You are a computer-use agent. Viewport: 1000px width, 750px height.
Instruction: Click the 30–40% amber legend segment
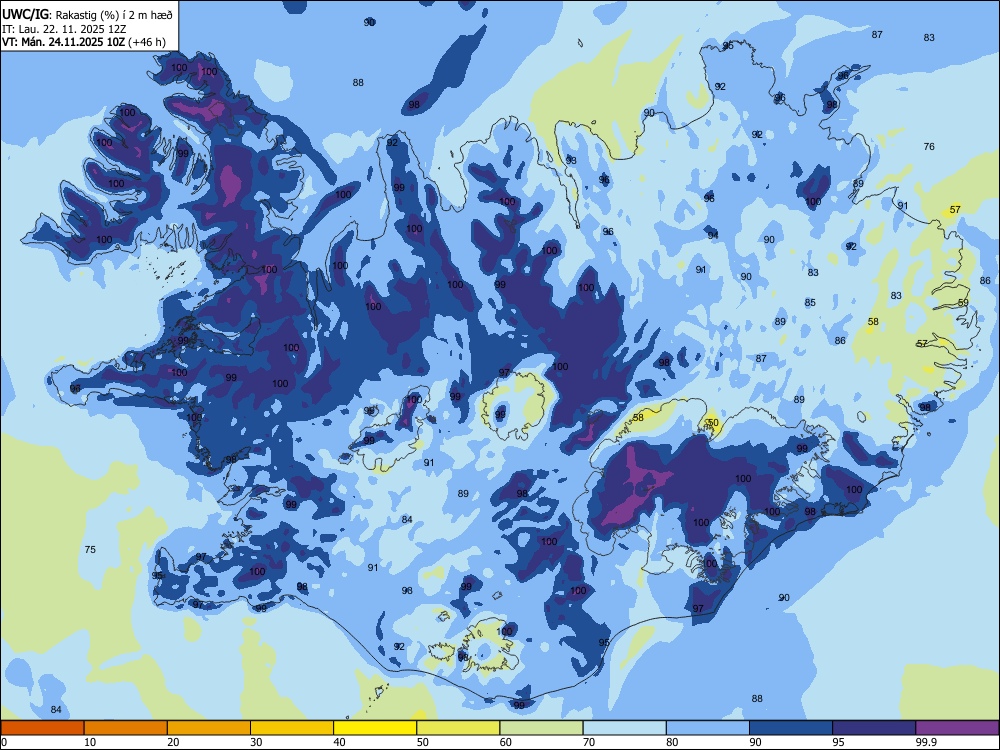click(x=292, y=728)
